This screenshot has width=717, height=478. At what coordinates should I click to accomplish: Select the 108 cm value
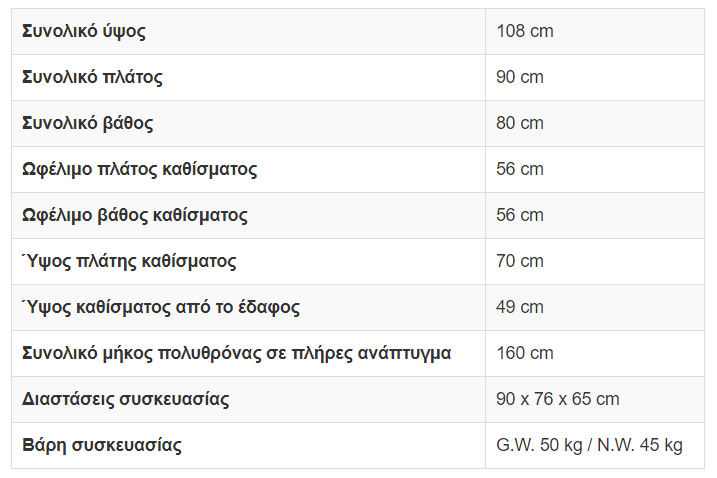pos(525,31)
